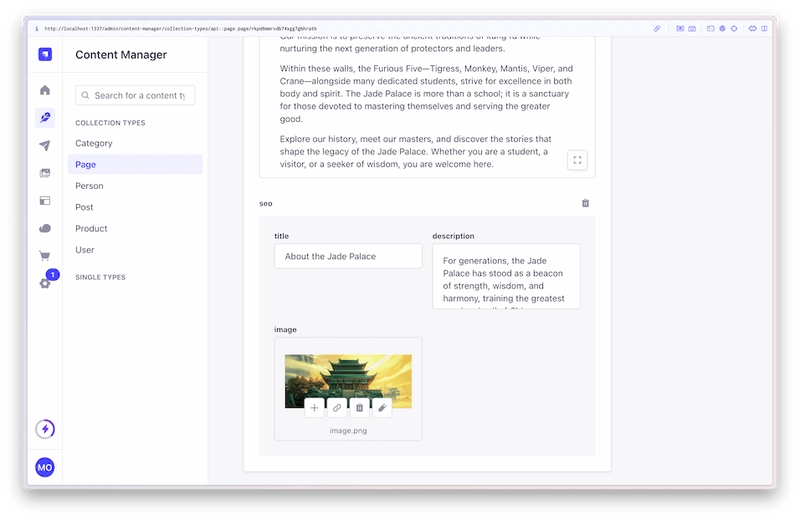Delete the seo component with trash icon
The width and height of the screenshot is (800, 520).
(585, 203)
